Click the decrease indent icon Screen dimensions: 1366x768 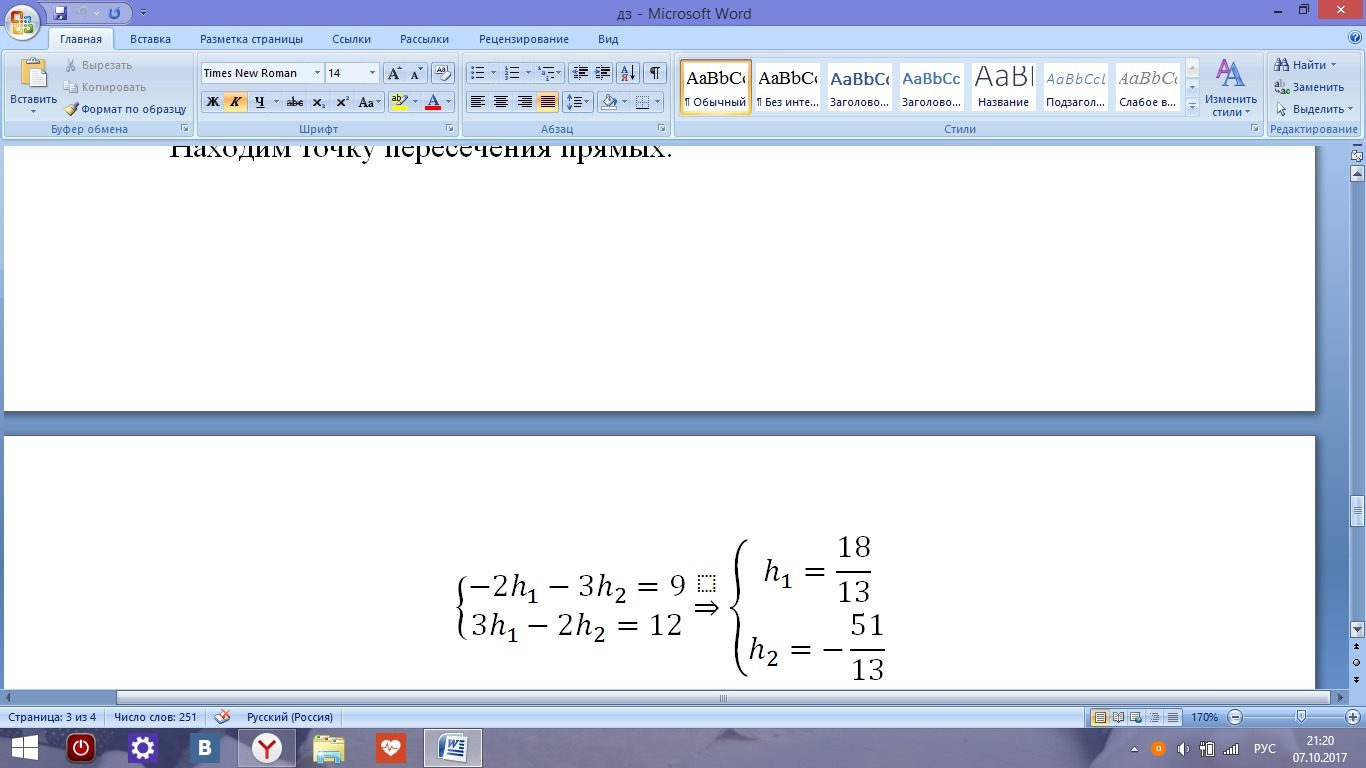[x=580, y=73]
